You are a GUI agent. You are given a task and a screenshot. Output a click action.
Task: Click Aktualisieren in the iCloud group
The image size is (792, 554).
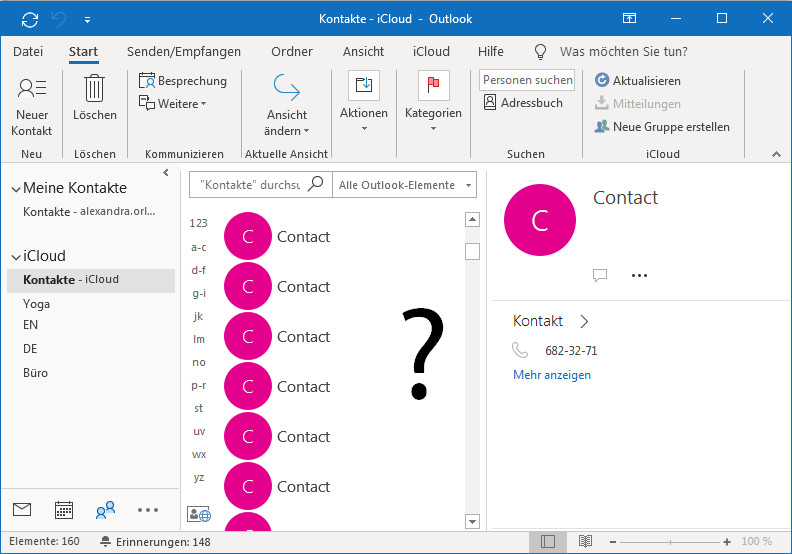638,81
